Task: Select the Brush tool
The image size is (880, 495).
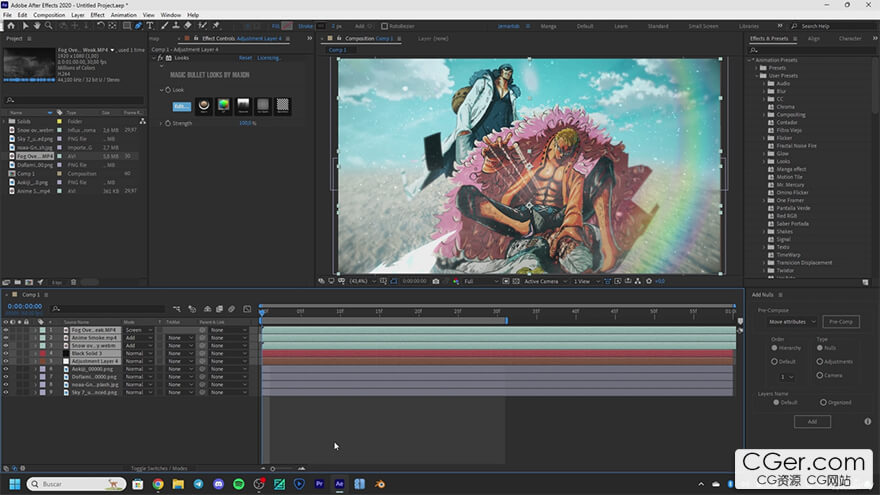Action: pos(164,26)
